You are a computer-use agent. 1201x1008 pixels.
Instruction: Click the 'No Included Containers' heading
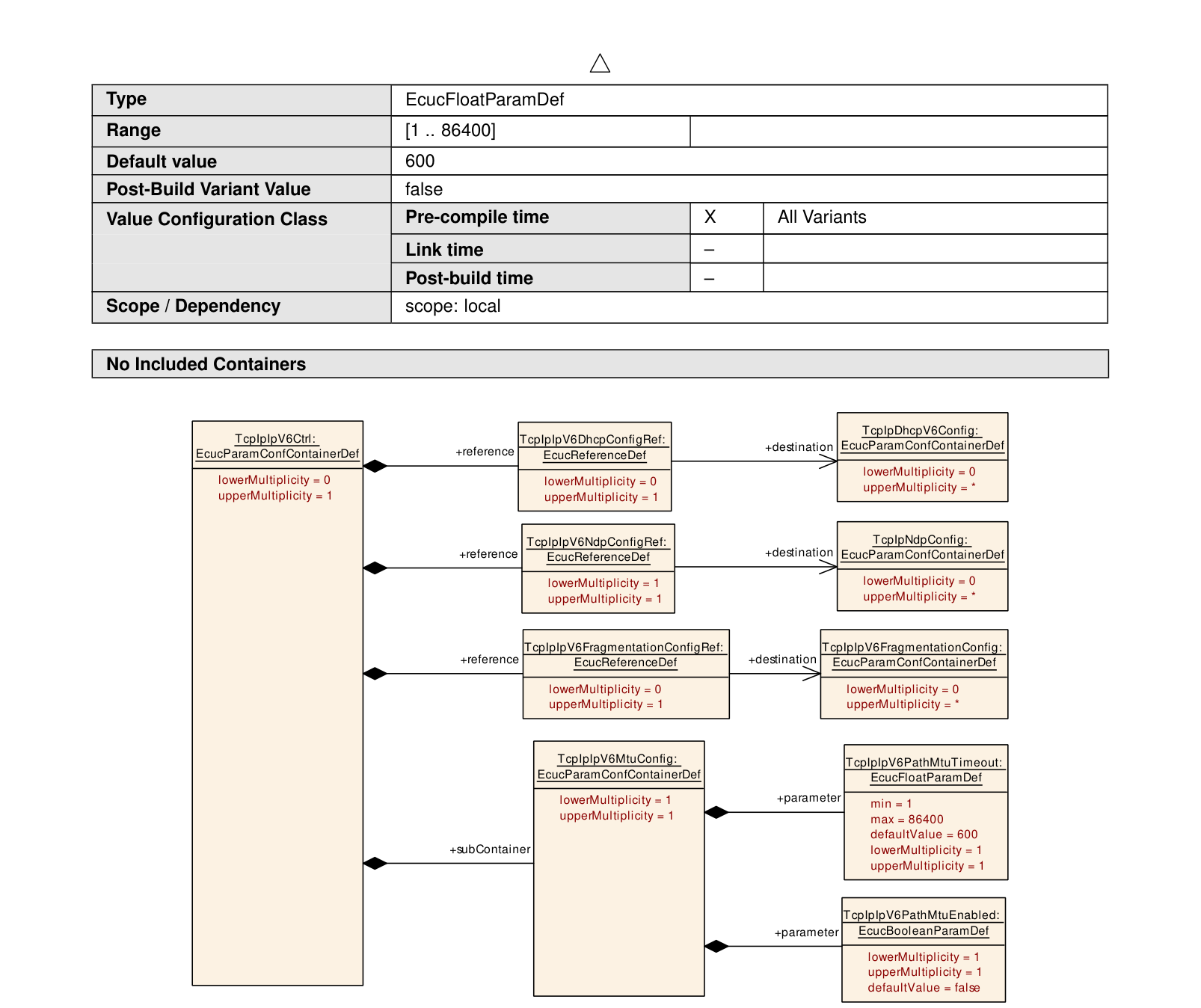(206, 364)
